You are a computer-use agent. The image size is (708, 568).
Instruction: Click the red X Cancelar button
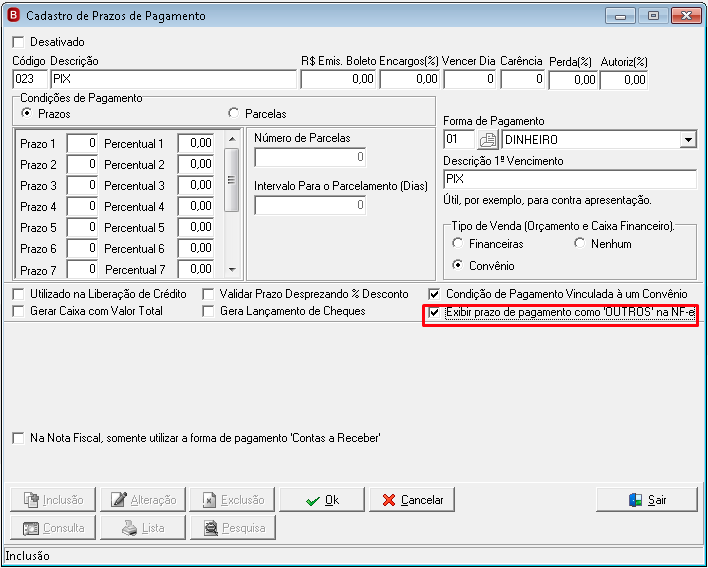tap(412, 500)
